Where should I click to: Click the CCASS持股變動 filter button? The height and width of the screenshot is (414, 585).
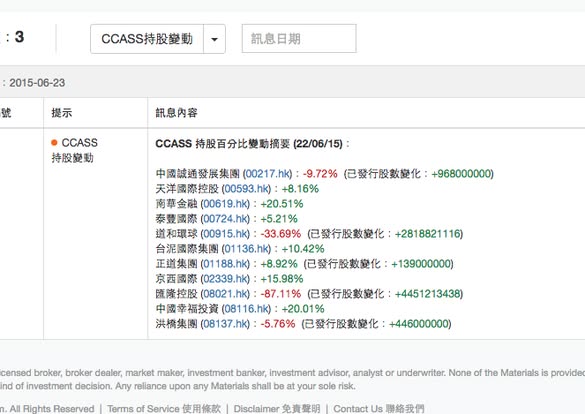[x=147, y=39]
